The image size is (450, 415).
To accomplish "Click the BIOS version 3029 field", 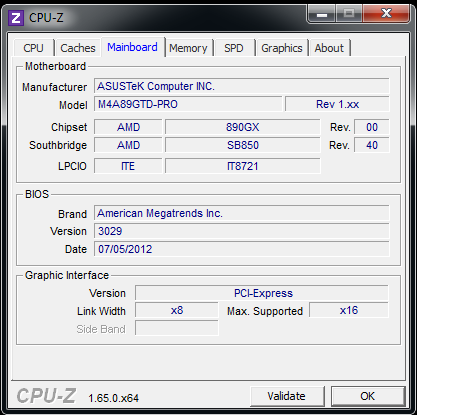I will point(241,231).
